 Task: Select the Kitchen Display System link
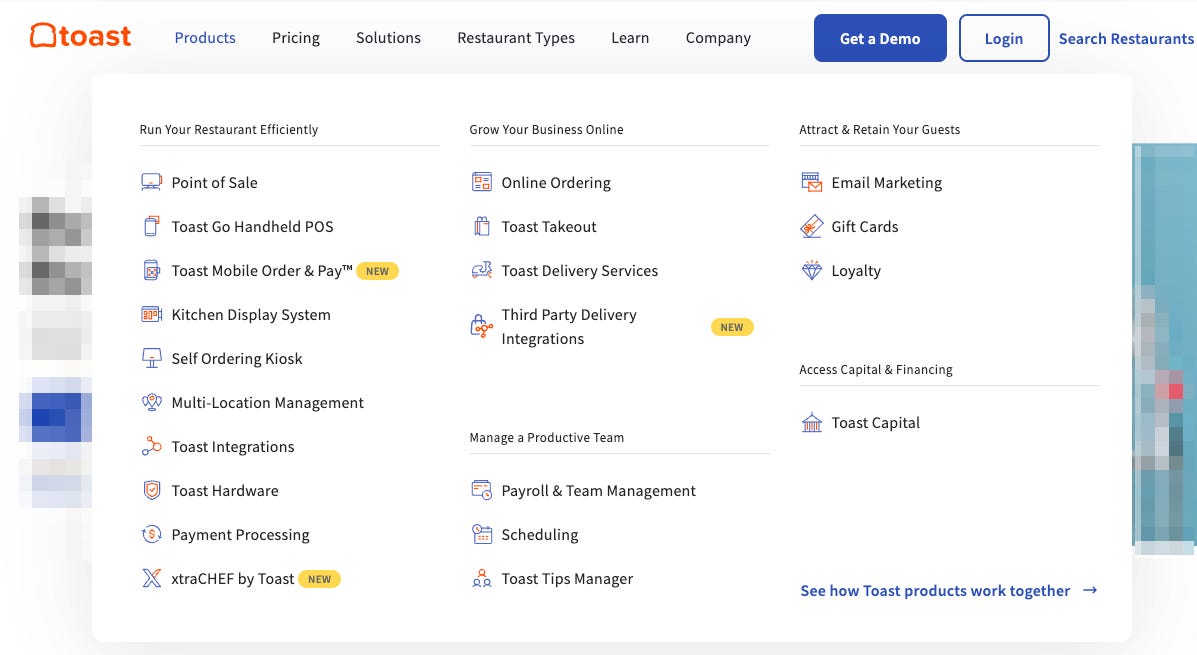(x=250, y=315)
